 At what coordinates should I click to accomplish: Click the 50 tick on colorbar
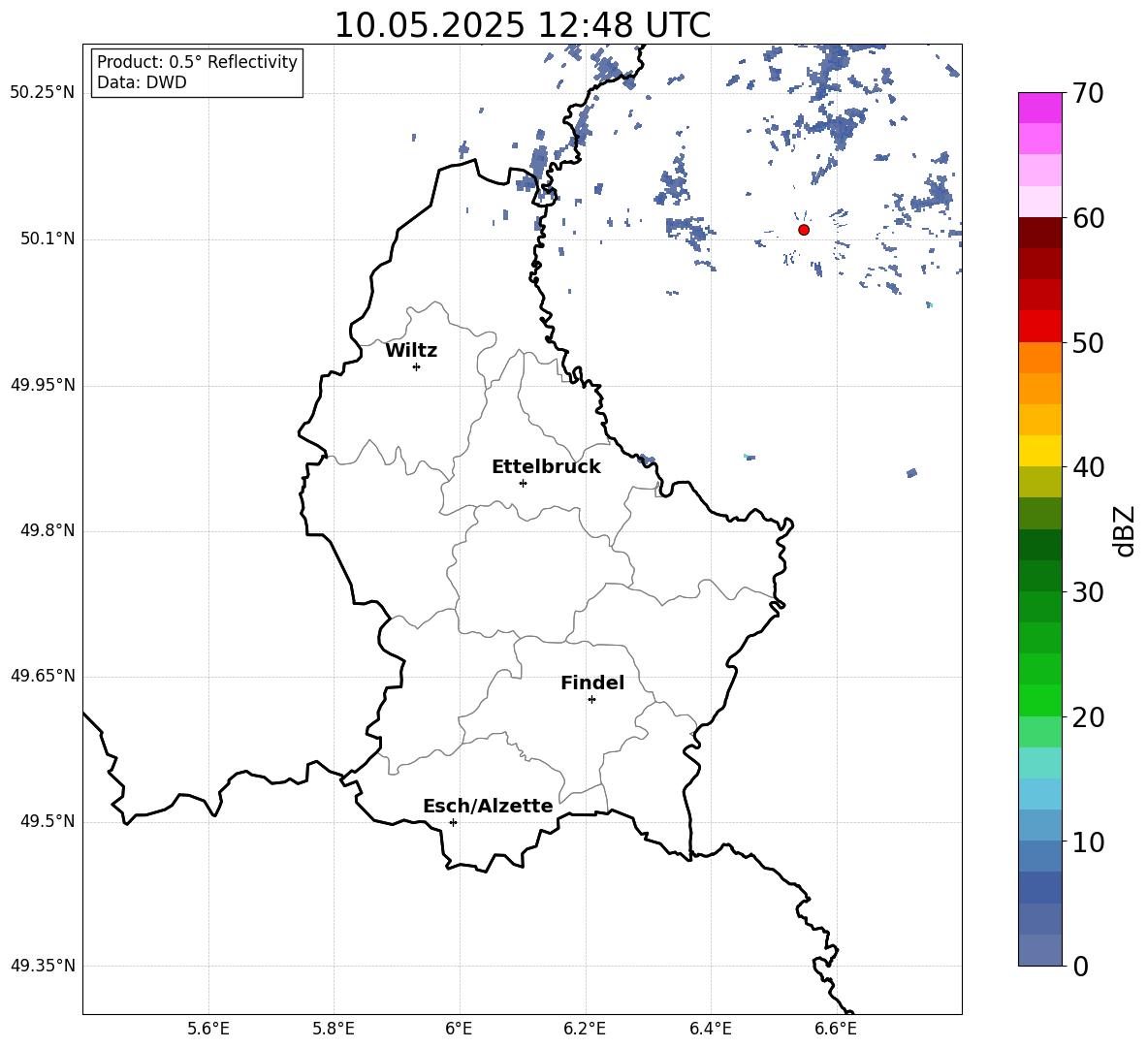[1088, 342]
